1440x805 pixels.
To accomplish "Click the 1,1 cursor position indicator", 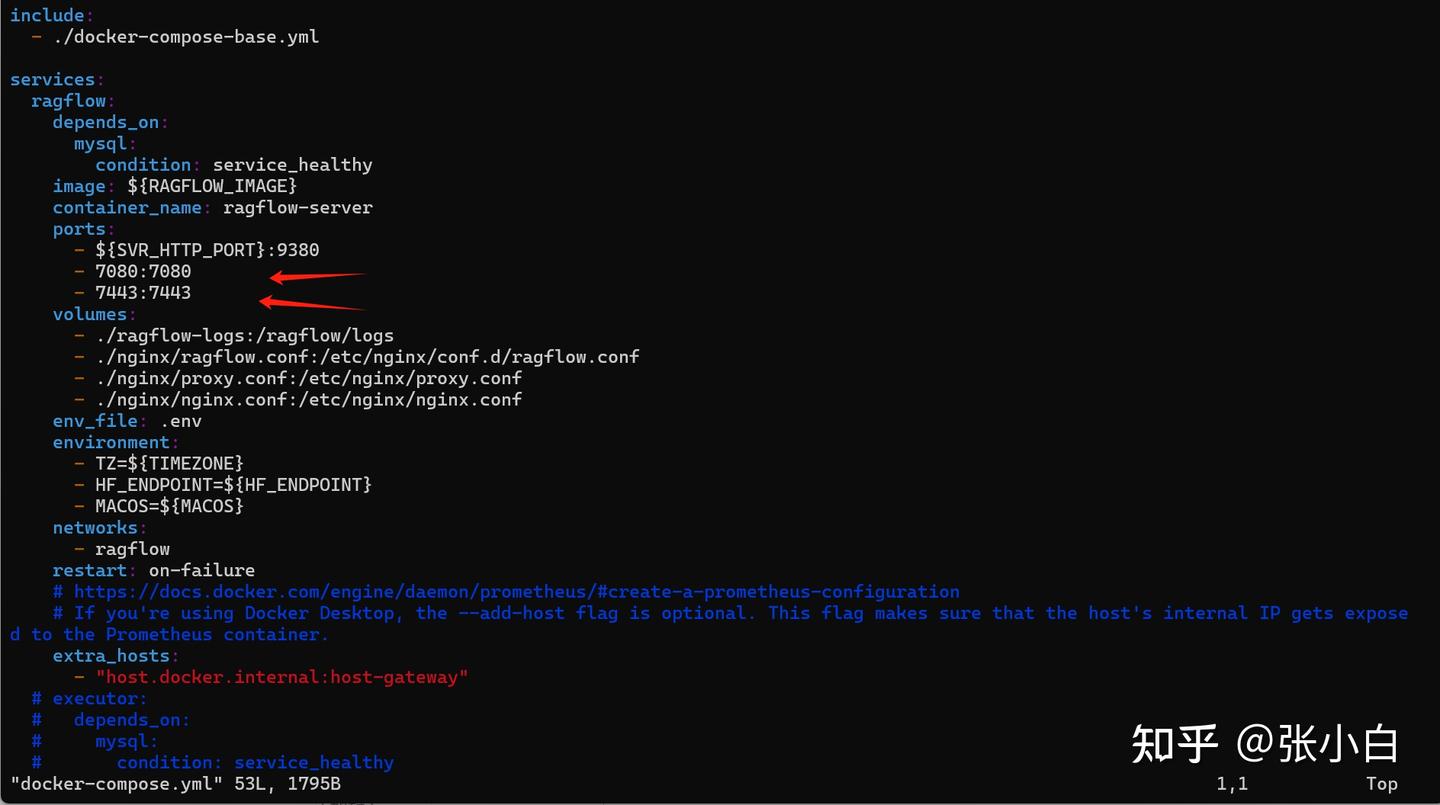I will [x=1232, y=784].
